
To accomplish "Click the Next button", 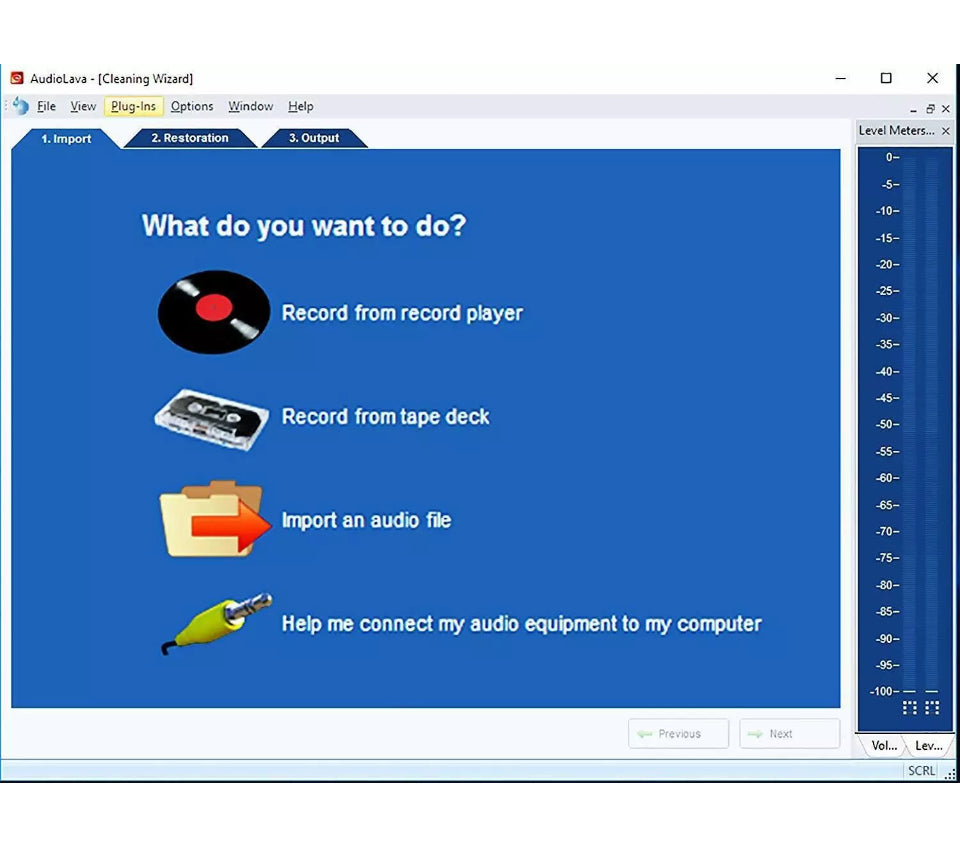I will (x=789, y=734).
